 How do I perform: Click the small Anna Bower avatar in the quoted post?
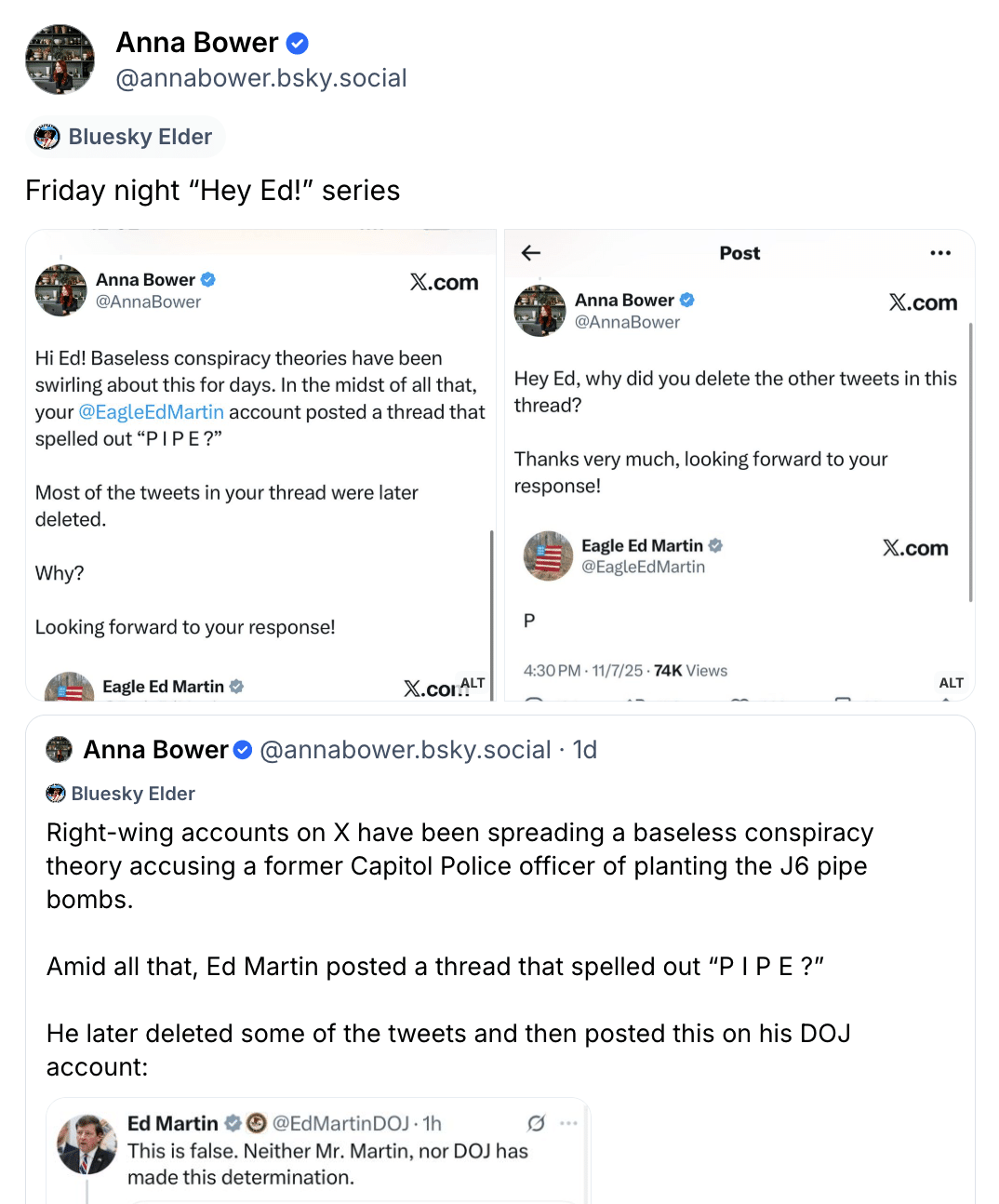[60, 749]
